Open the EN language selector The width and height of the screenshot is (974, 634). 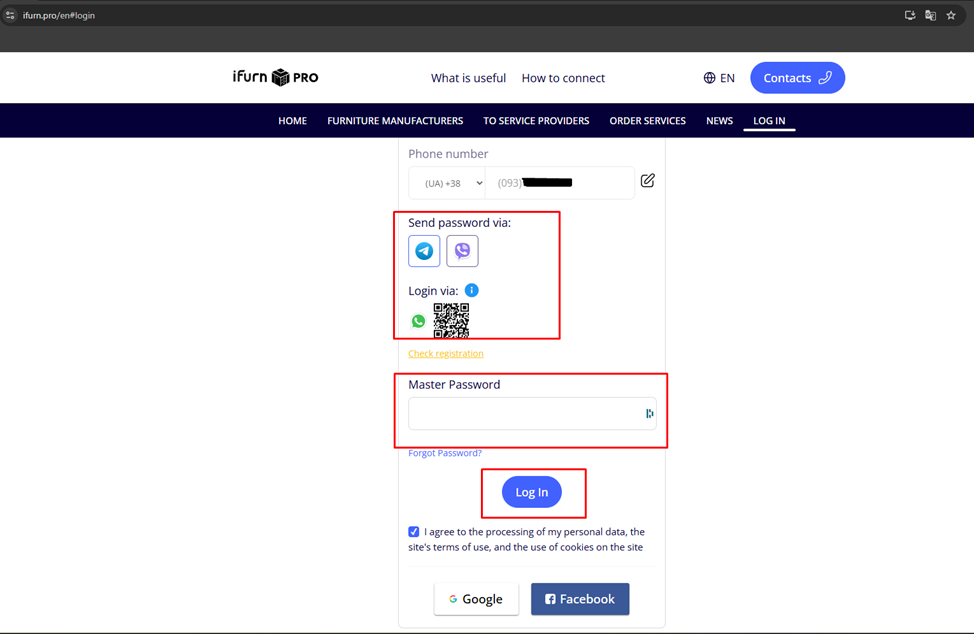click(x=719, y=78)
